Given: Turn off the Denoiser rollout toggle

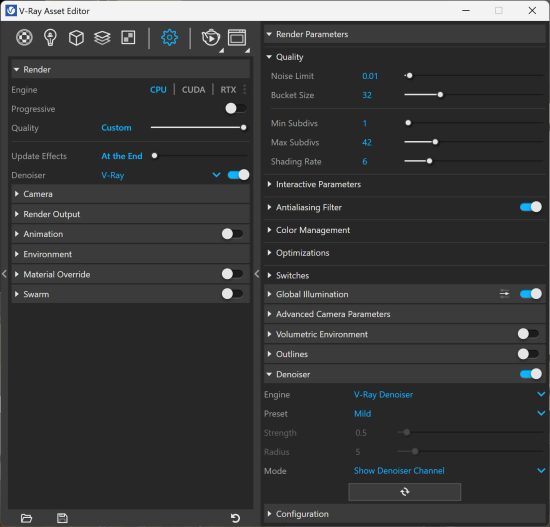Looking at the screenshot, I should click(531, 374).
